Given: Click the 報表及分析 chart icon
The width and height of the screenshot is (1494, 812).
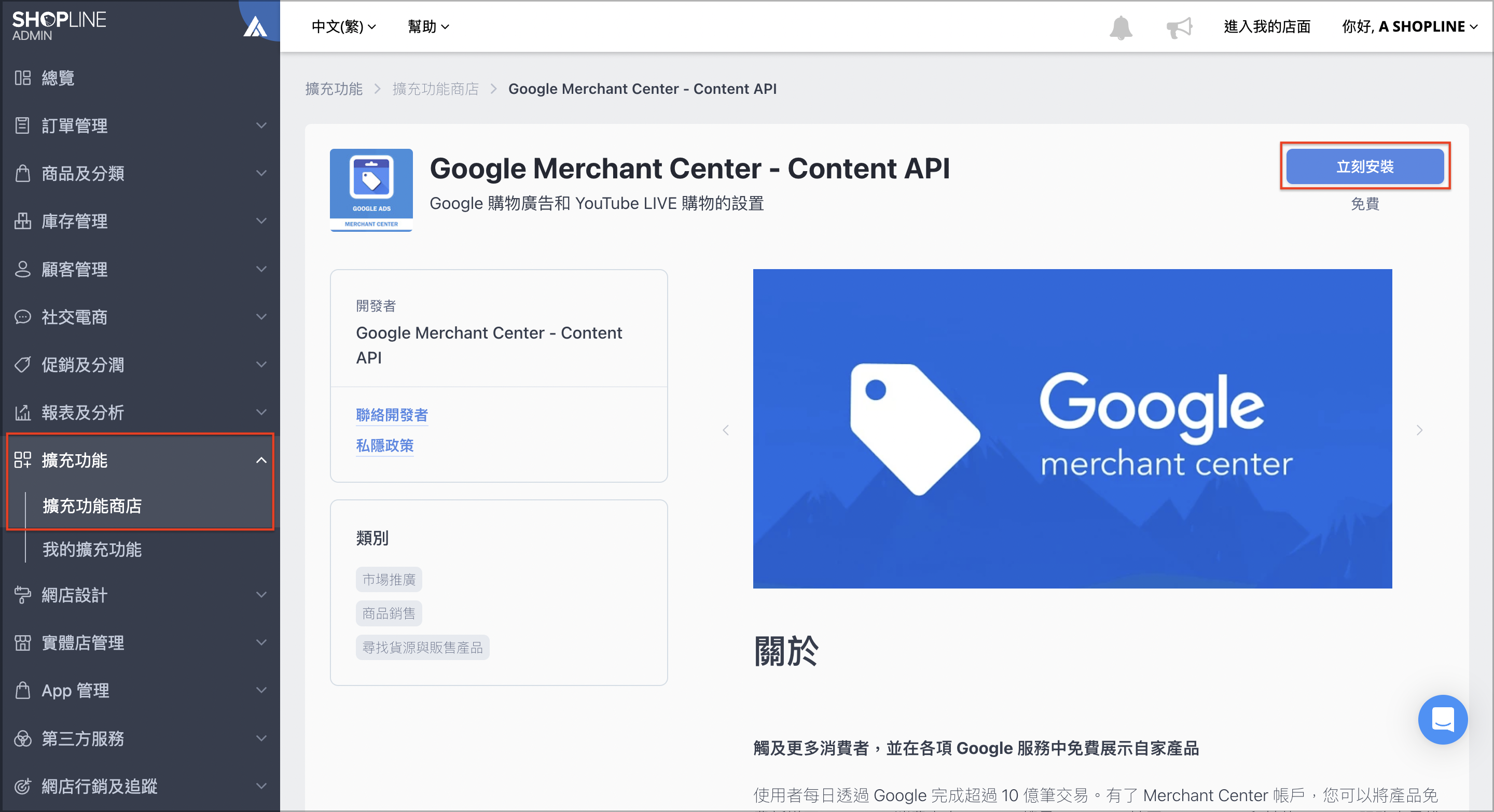Looking at the screenshot, I should coord(23,412).
